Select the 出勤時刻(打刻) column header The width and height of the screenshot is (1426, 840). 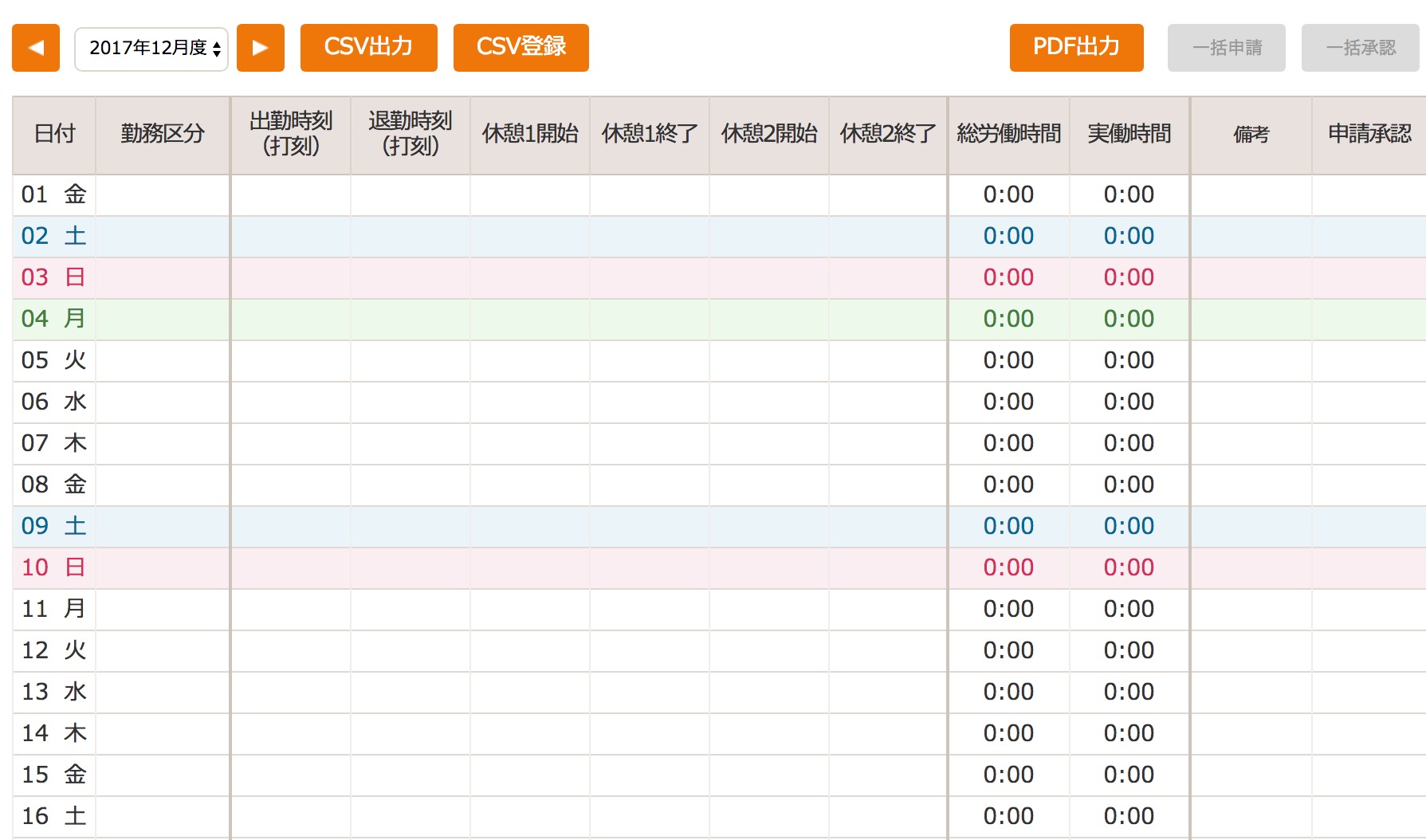[x=291, y=135]
